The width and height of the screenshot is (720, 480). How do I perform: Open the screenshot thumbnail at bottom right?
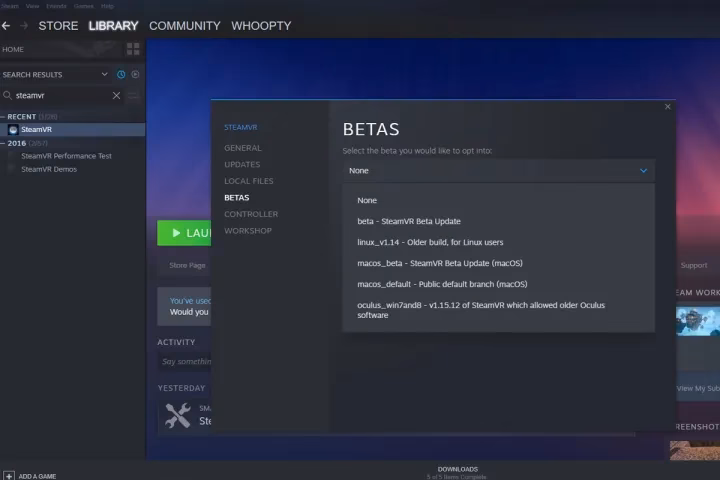(695, 450)
